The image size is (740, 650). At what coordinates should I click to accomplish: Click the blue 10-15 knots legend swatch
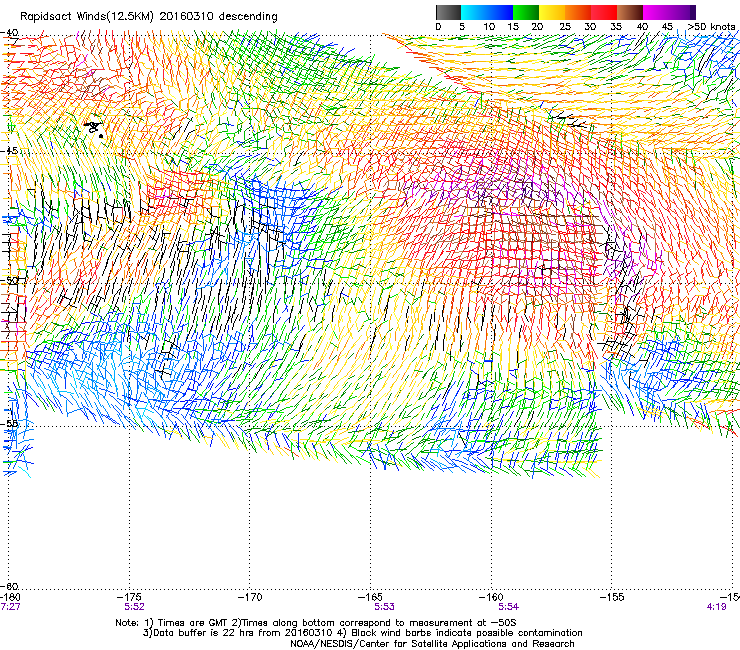tap(500, 12)
